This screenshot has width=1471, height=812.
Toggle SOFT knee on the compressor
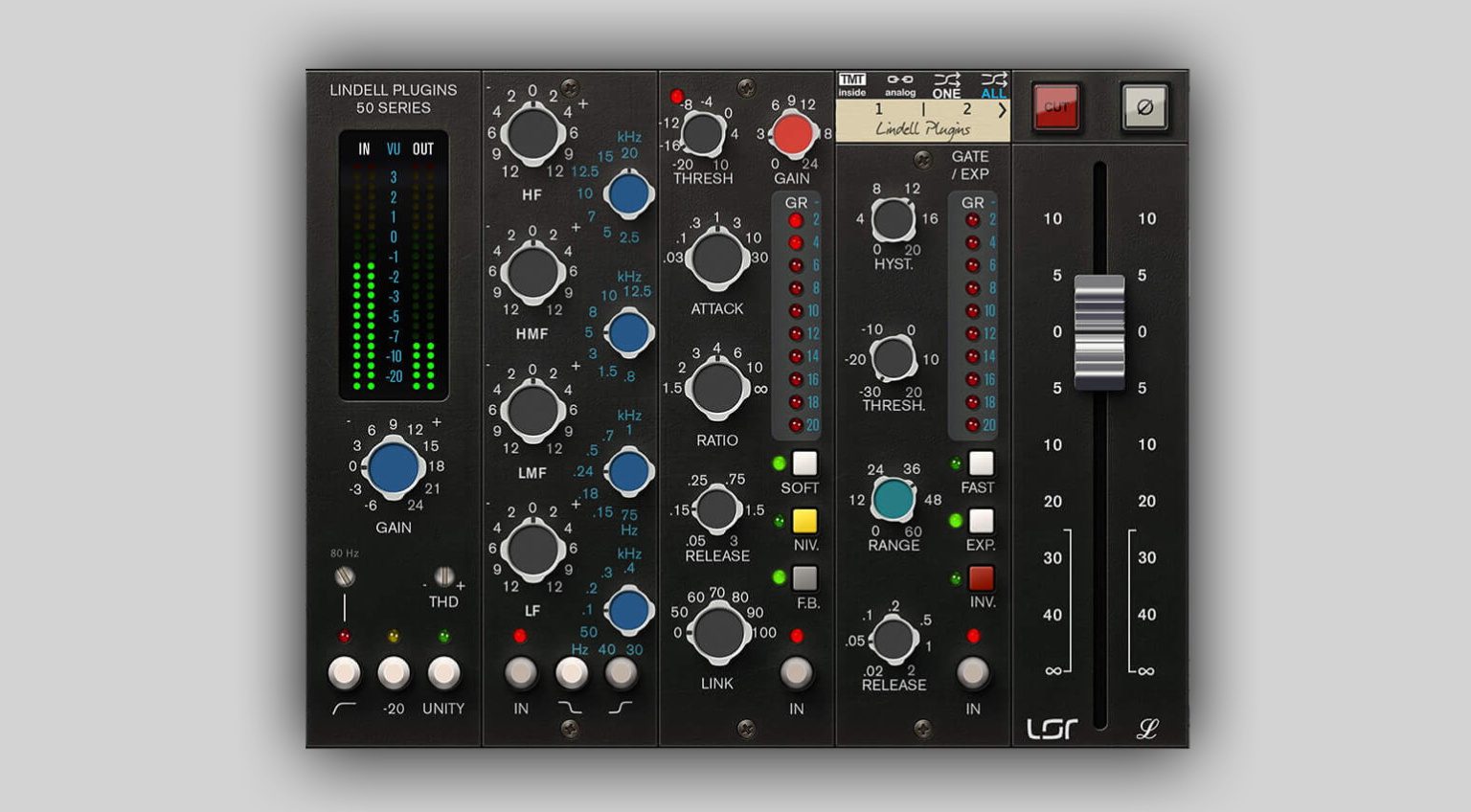coord(803,463)
